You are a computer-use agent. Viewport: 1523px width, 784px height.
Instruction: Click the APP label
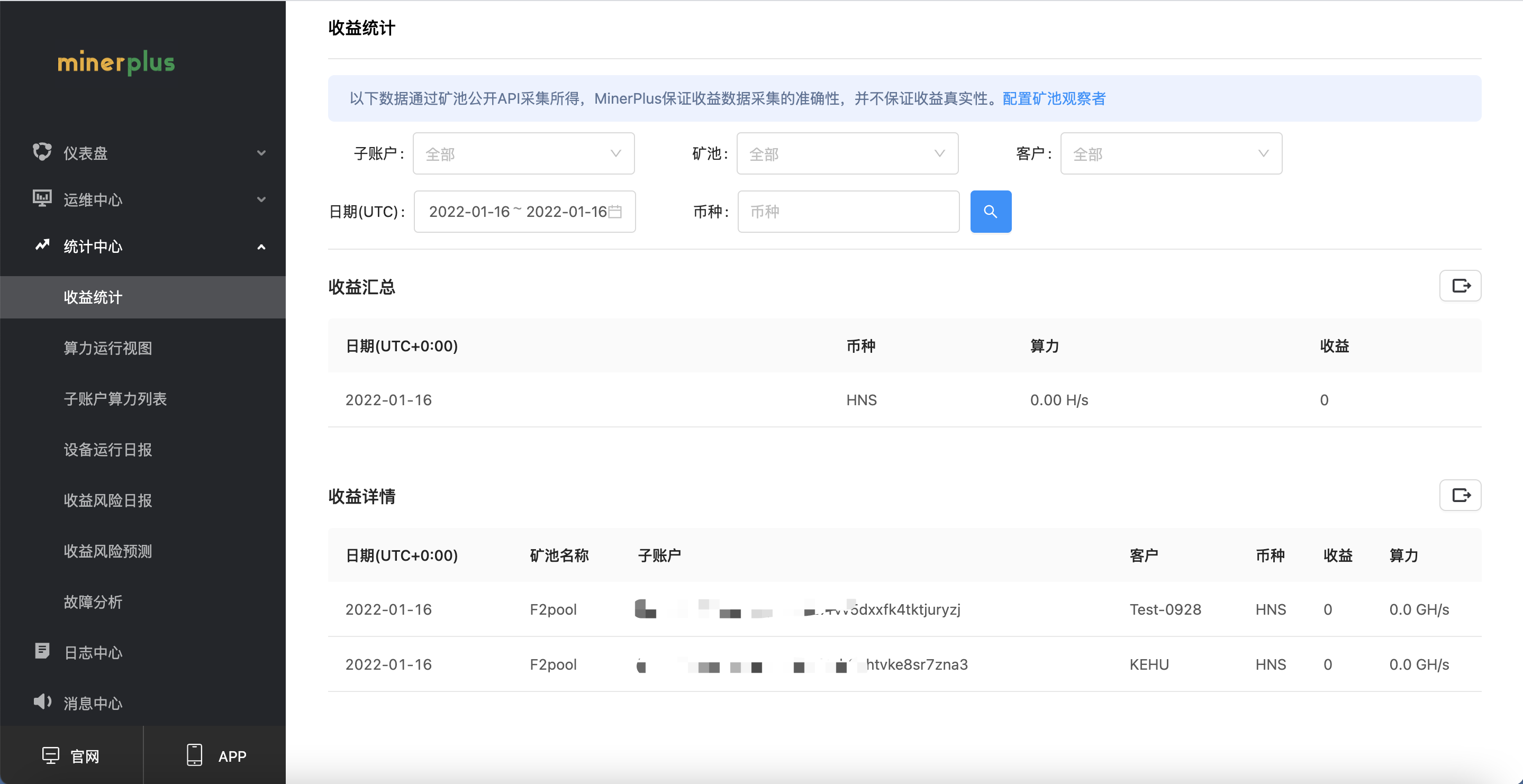(232, 756)
